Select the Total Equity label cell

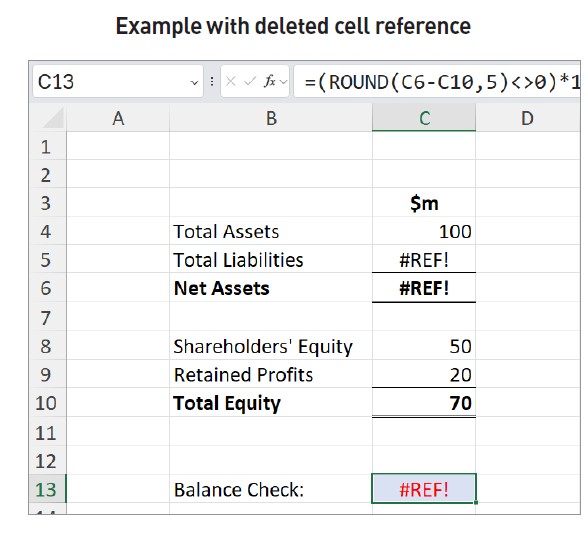271,403
